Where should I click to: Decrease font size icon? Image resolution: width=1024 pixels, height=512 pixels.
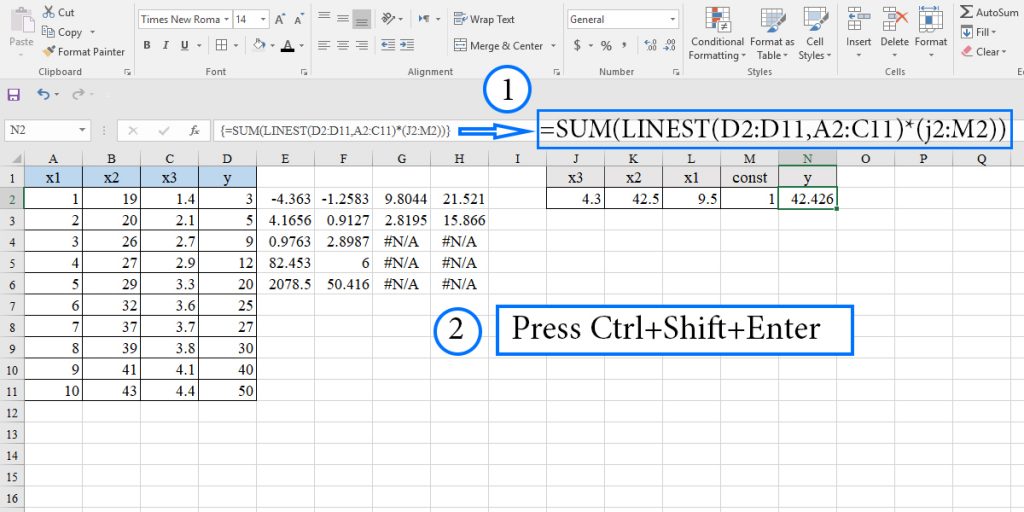(x=299, y=20)
